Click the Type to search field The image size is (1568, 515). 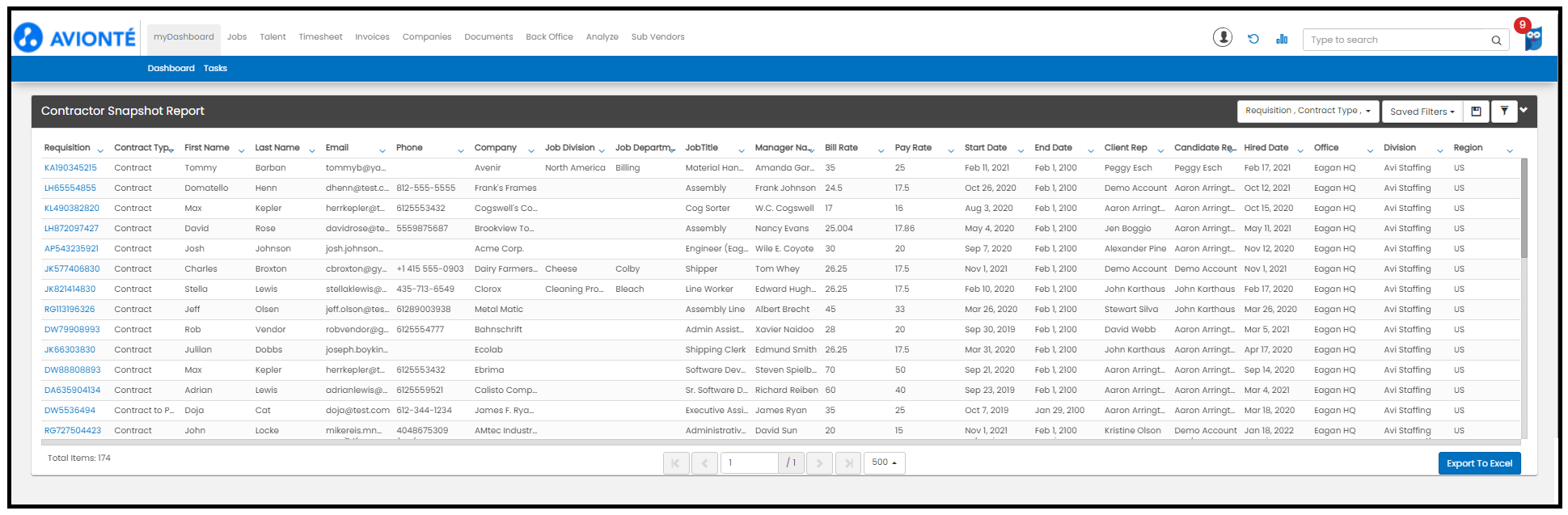click(1397, 40)
